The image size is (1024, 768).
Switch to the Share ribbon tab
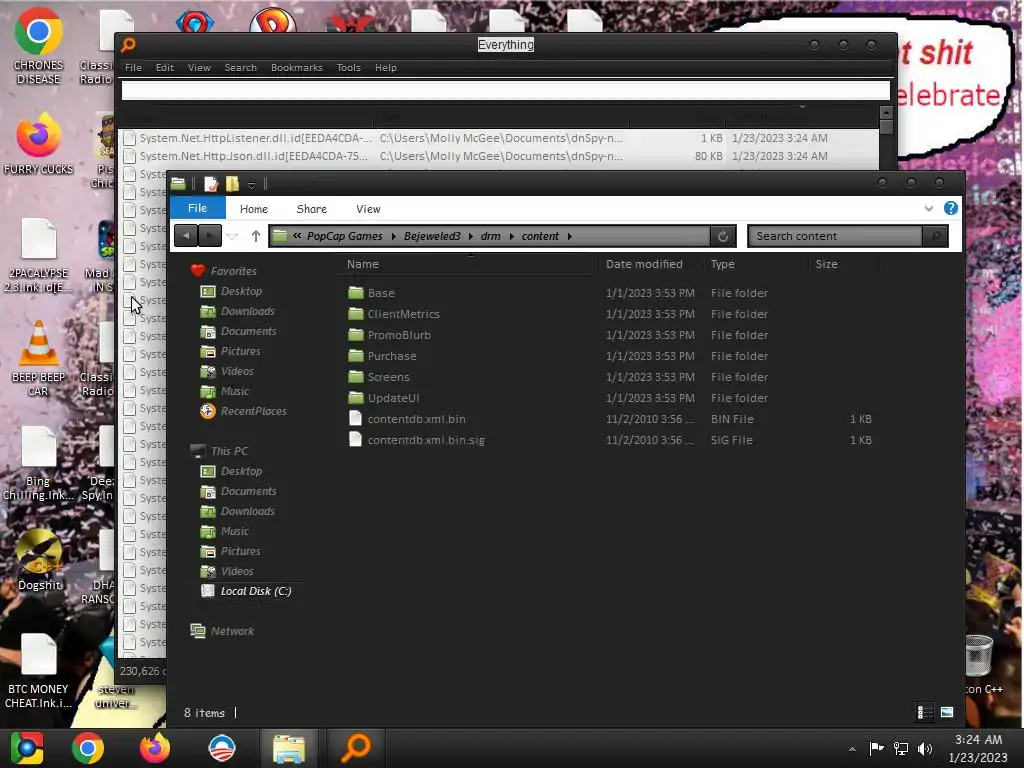point(312,209)
